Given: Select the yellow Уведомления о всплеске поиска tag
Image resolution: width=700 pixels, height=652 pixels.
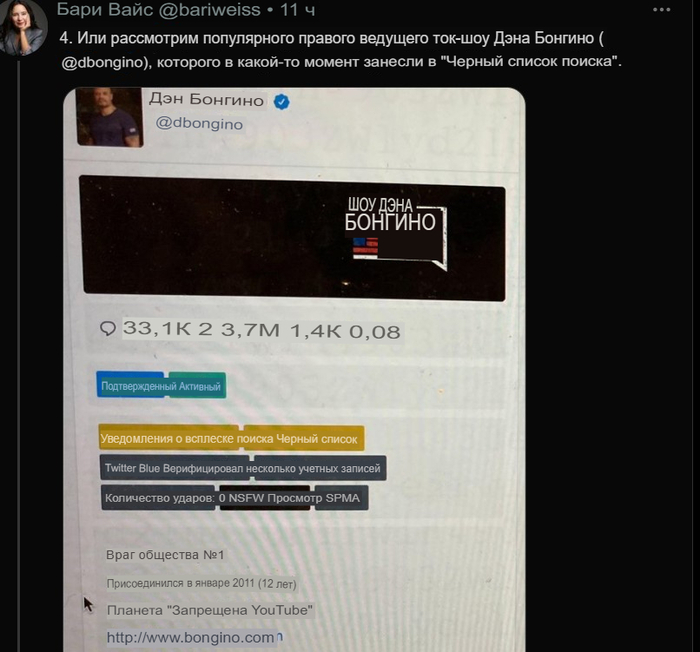Looking at the screenshot, I should 171,438.
